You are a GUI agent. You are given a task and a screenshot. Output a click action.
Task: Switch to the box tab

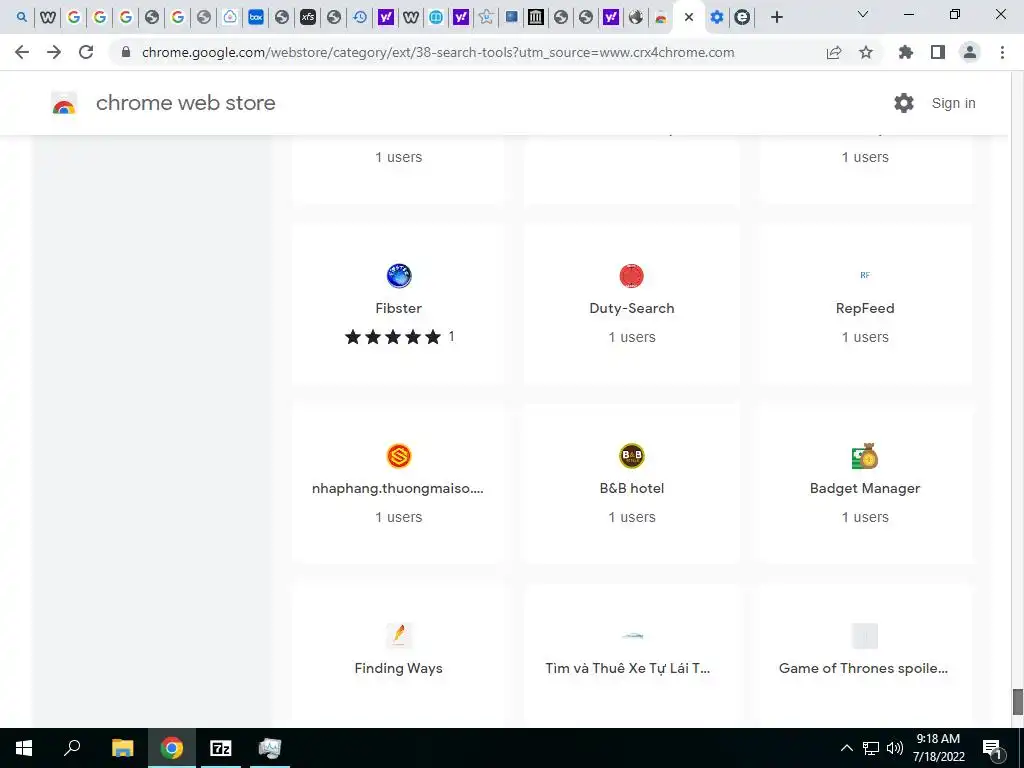tap(256, 17)
